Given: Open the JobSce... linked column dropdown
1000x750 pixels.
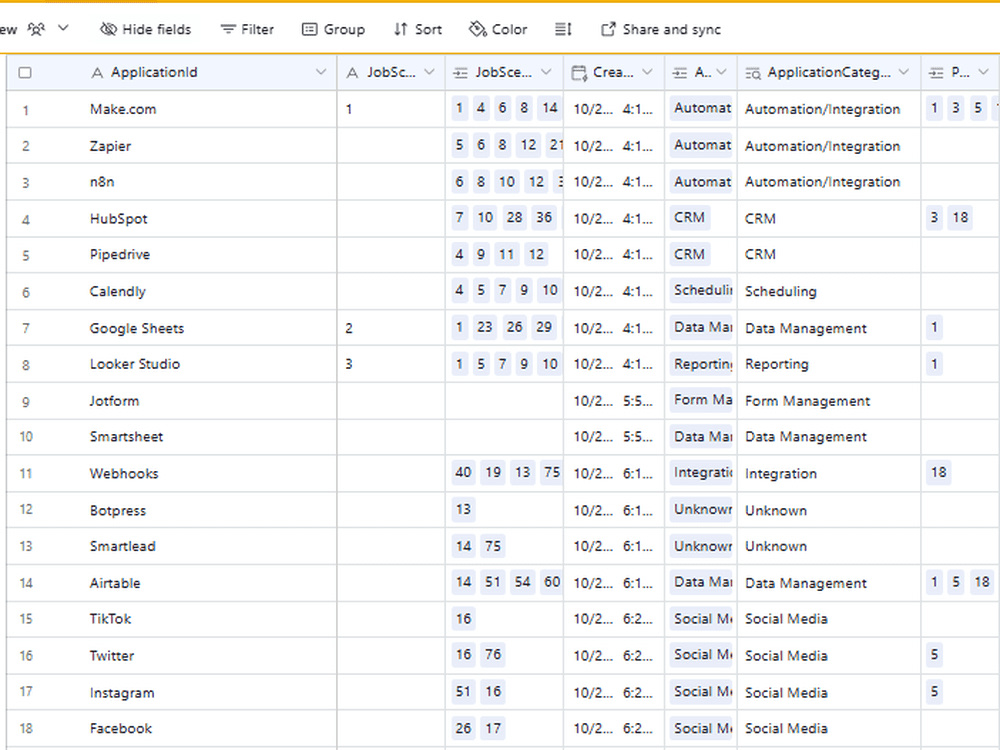Looking at the screenshot, I should pos(547,72).
